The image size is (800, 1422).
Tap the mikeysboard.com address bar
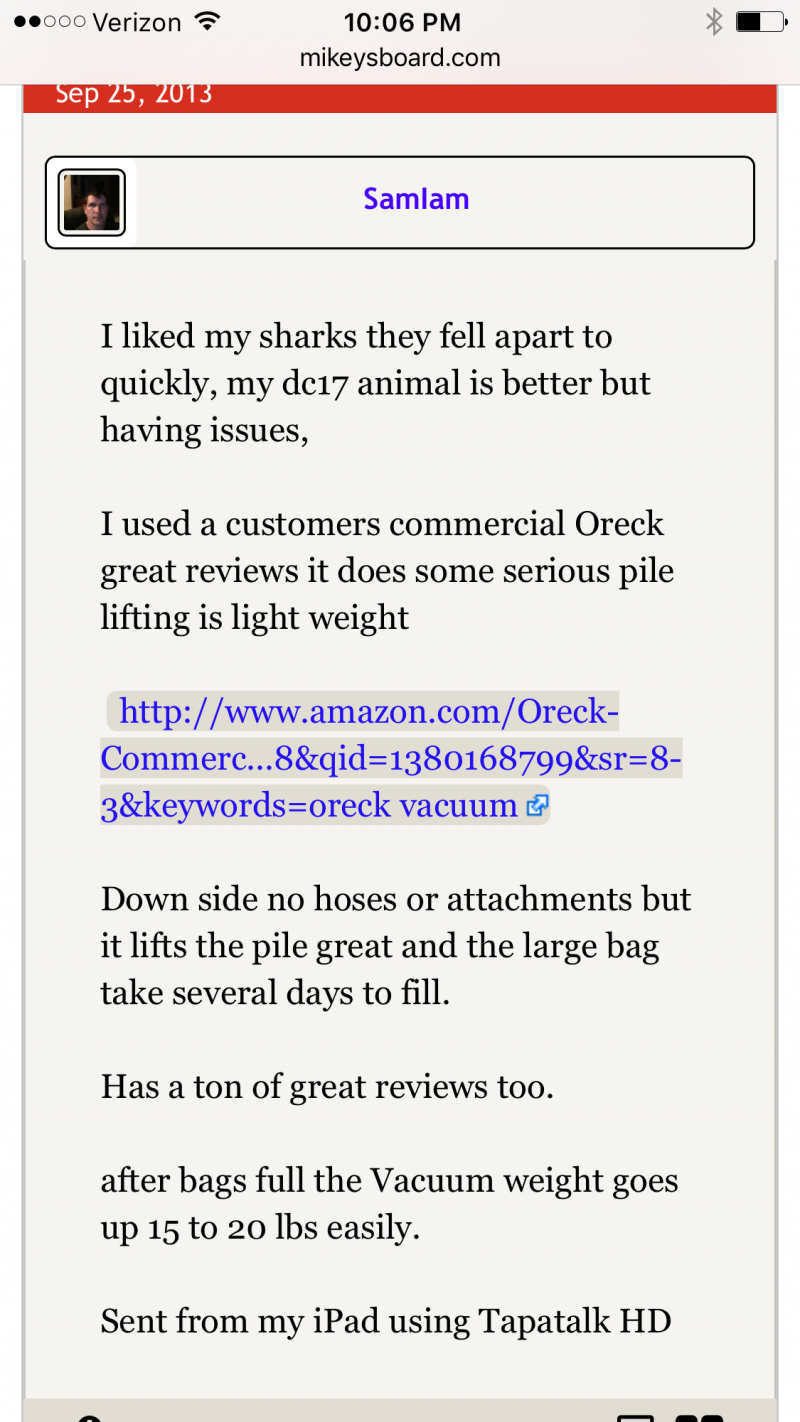point(400,58)
